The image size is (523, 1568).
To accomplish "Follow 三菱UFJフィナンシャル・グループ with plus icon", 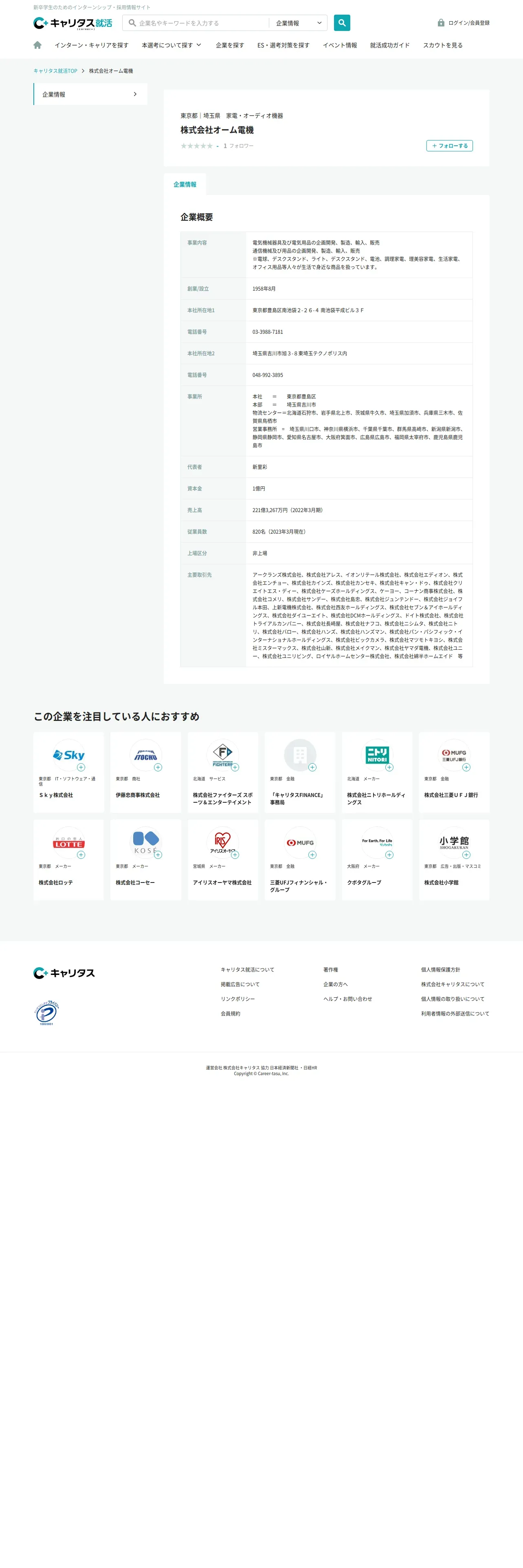I will 312,855.
